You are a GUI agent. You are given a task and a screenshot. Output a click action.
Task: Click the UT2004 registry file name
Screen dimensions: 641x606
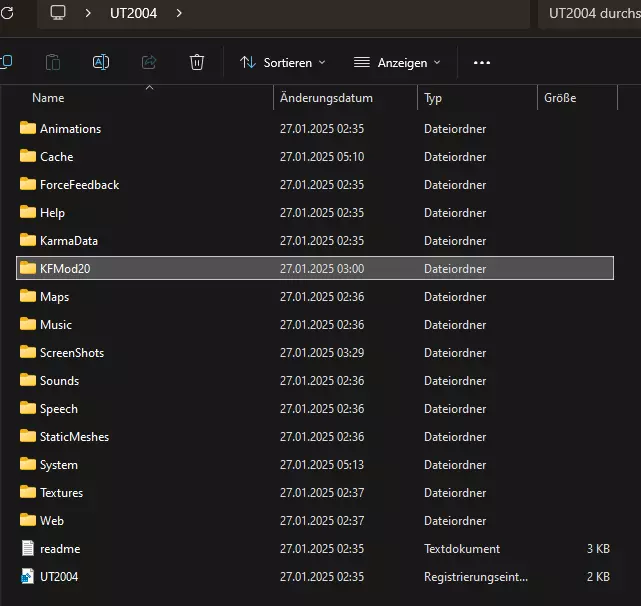pyautogui.click(x=59, y=577)
